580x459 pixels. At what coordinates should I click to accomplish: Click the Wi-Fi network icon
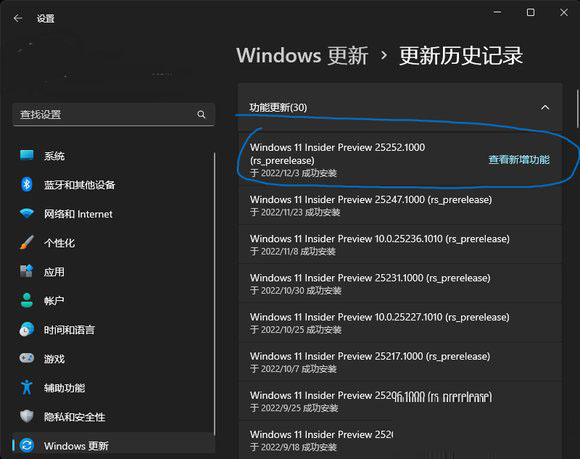27,213
